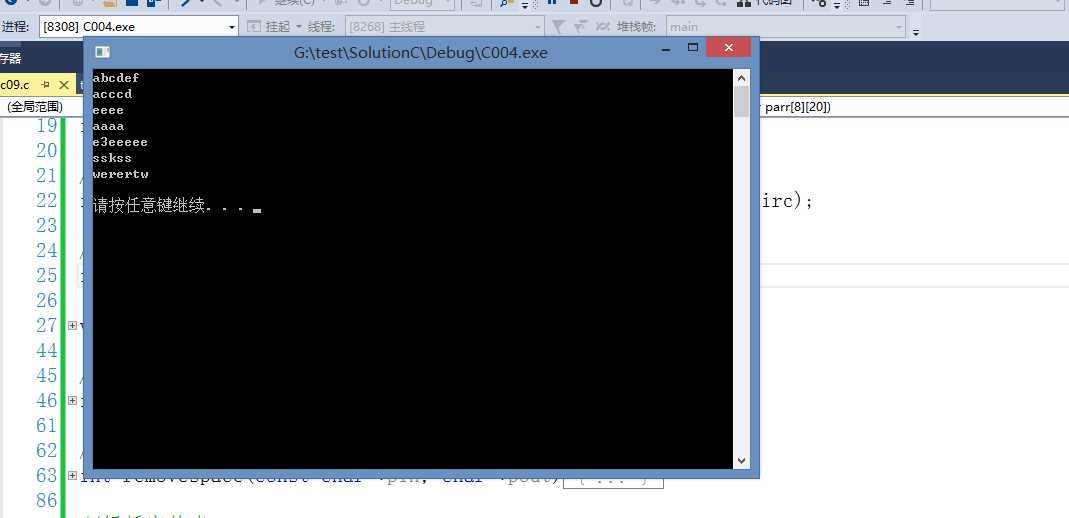Click the console output line eeee
The image size is (1069, 518).
click(108, 110)
